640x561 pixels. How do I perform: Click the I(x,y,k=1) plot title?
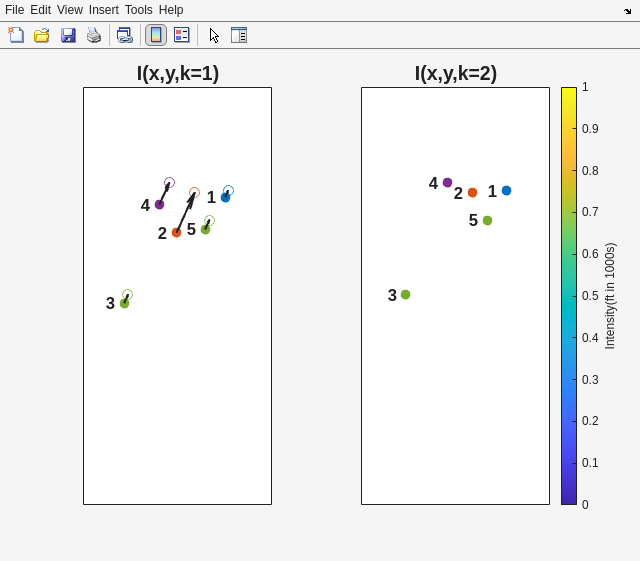177,73
